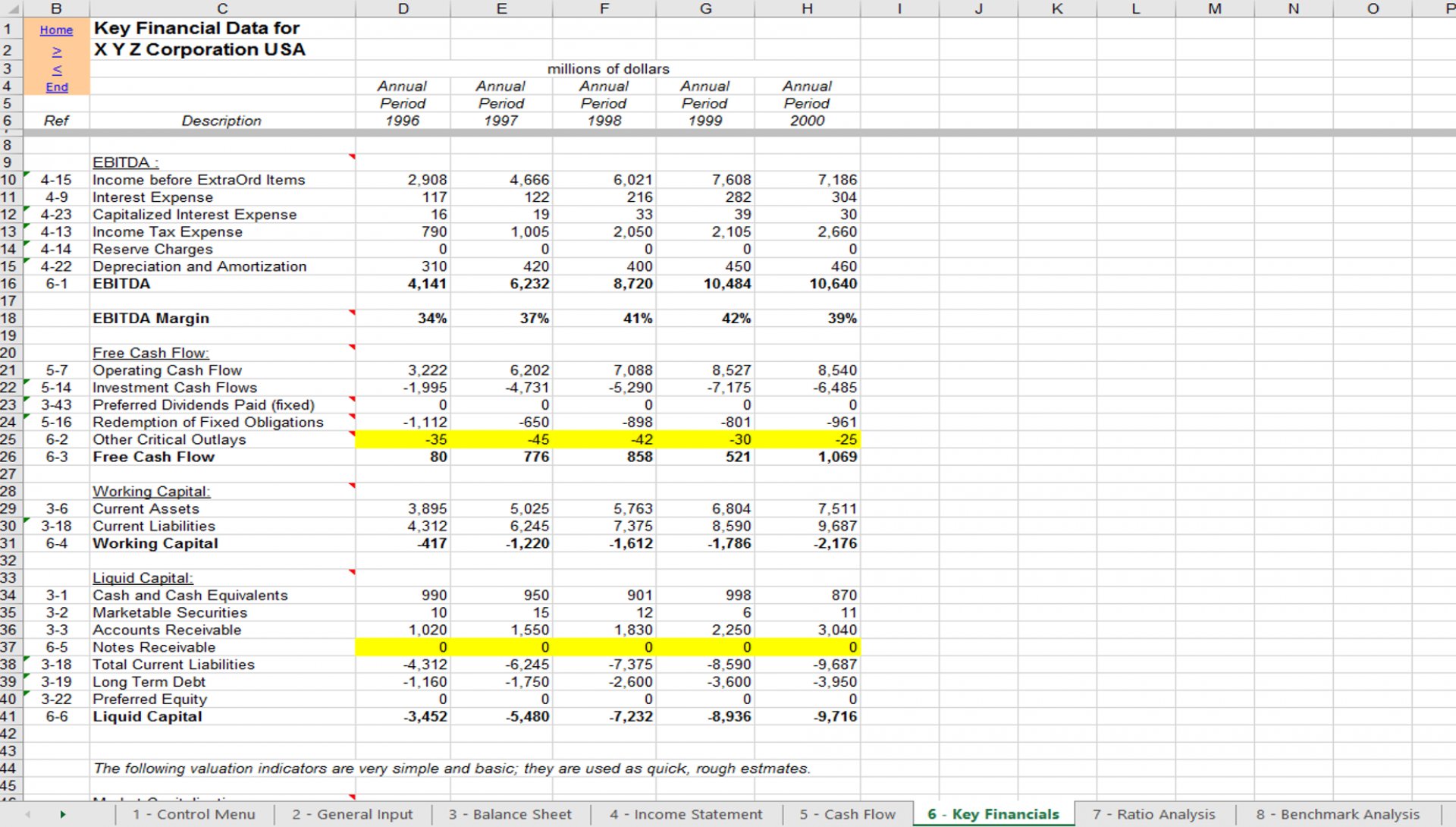
Task: Select the Liquid Capital: heading cell
Action: click(222, 578)
